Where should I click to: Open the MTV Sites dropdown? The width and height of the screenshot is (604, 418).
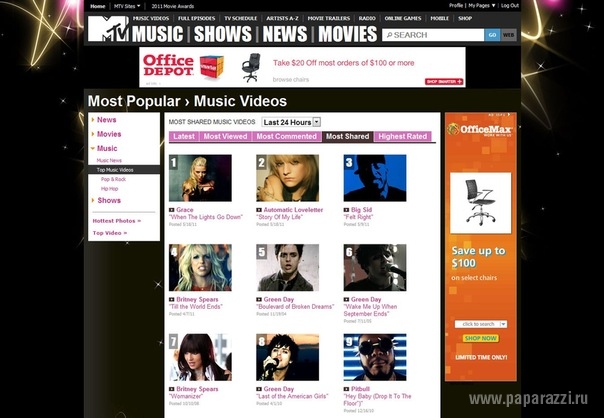(x=127, y=6)
